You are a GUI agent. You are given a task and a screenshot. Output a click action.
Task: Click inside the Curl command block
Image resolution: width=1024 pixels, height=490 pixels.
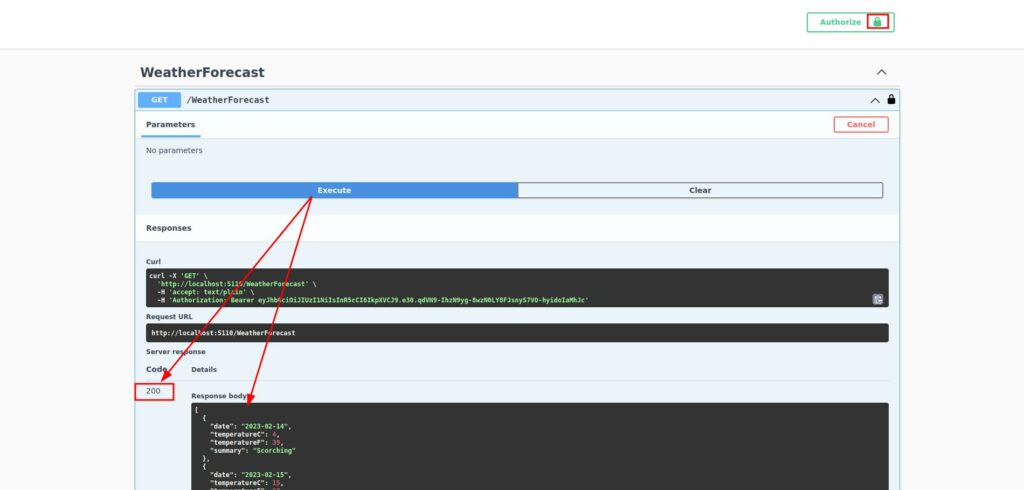coord(500,285)
